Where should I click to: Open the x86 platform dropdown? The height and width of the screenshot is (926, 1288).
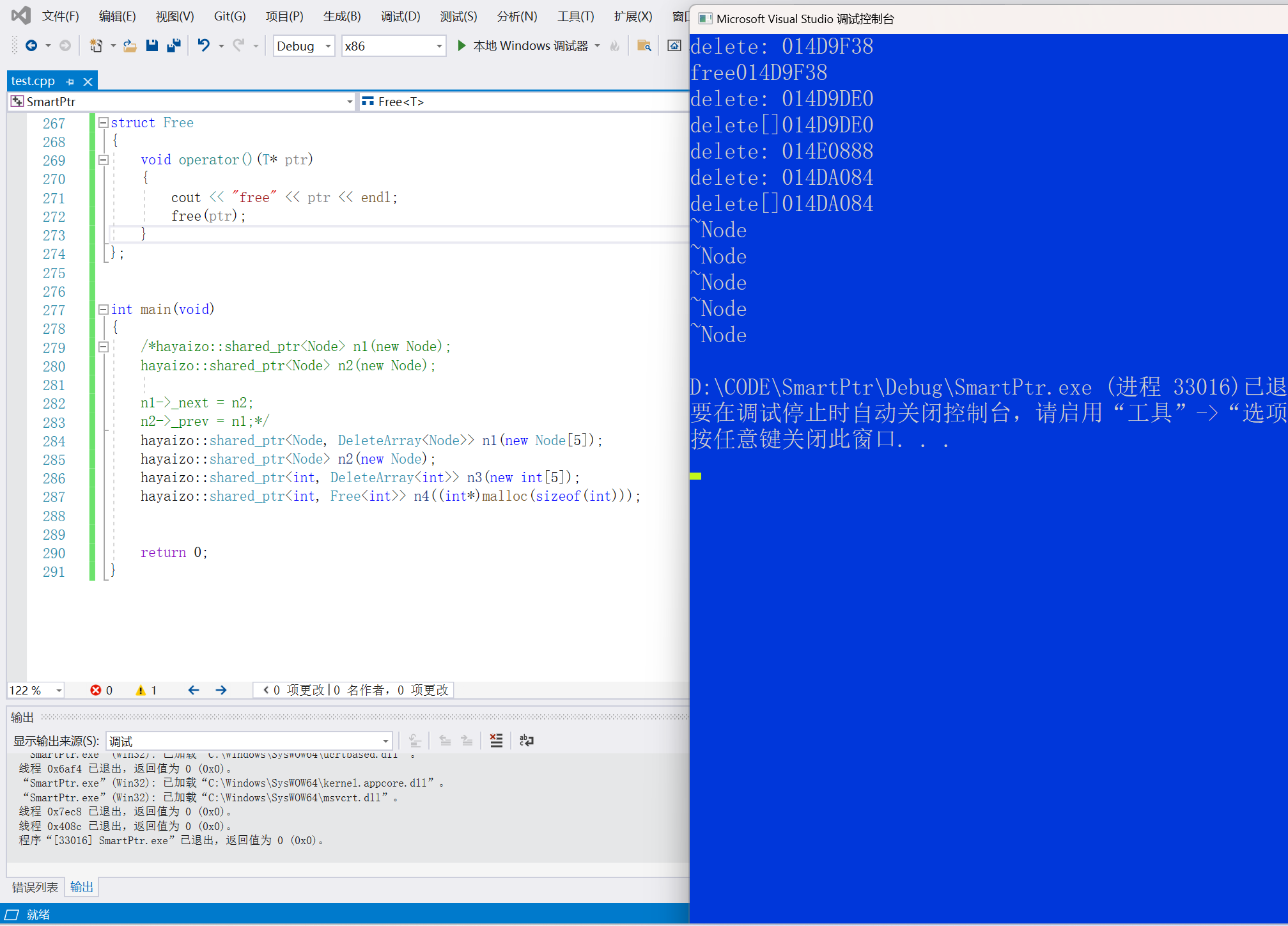tap(438, 46)
